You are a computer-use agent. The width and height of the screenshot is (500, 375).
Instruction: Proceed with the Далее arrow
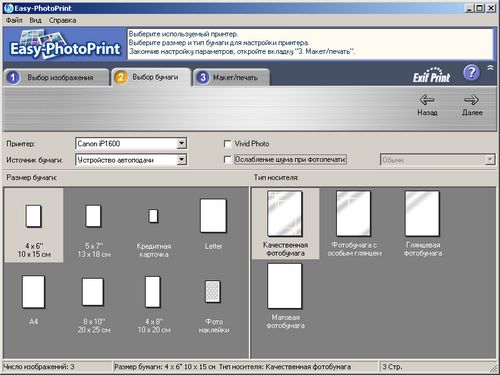(x=472, y=105)
